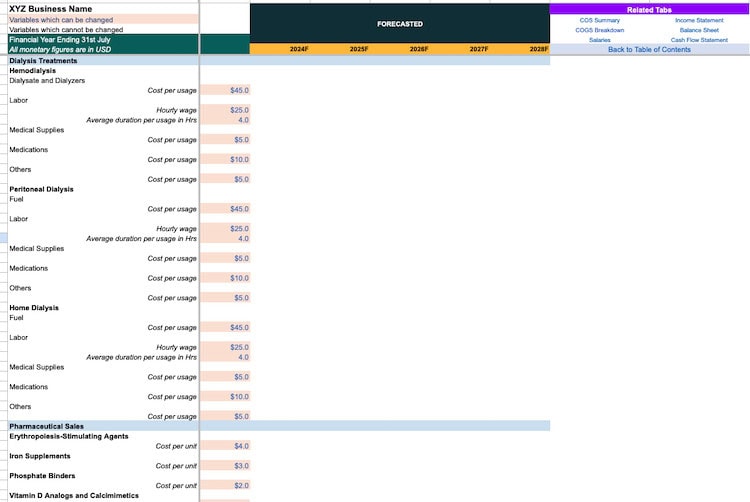Select Iron Supplements 'Cost per unit' label

click(x=176, y=466)
